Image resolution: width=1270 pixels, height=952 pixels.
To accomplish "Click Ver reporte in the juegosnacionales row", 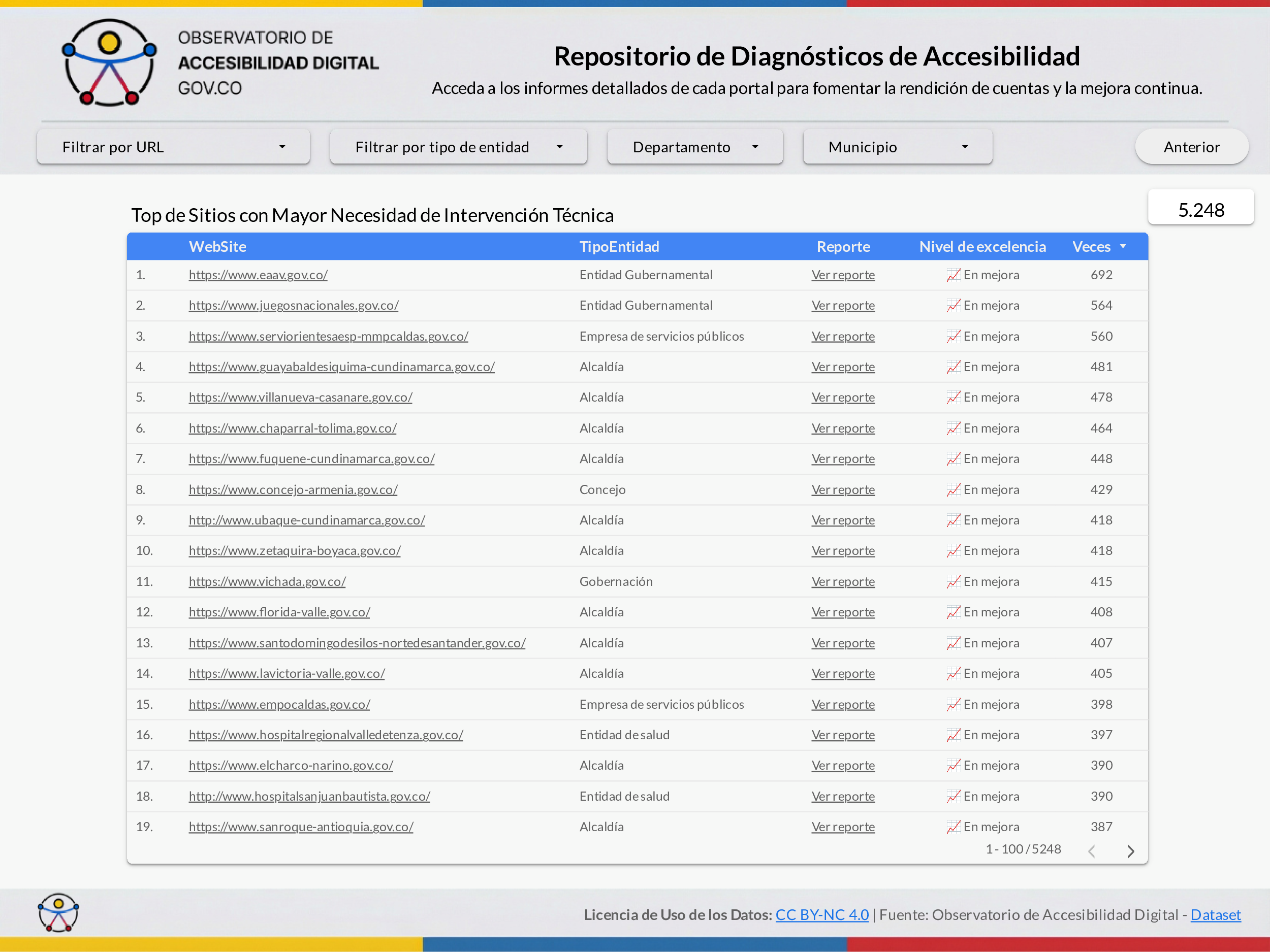I will click(x=843, y=305).
